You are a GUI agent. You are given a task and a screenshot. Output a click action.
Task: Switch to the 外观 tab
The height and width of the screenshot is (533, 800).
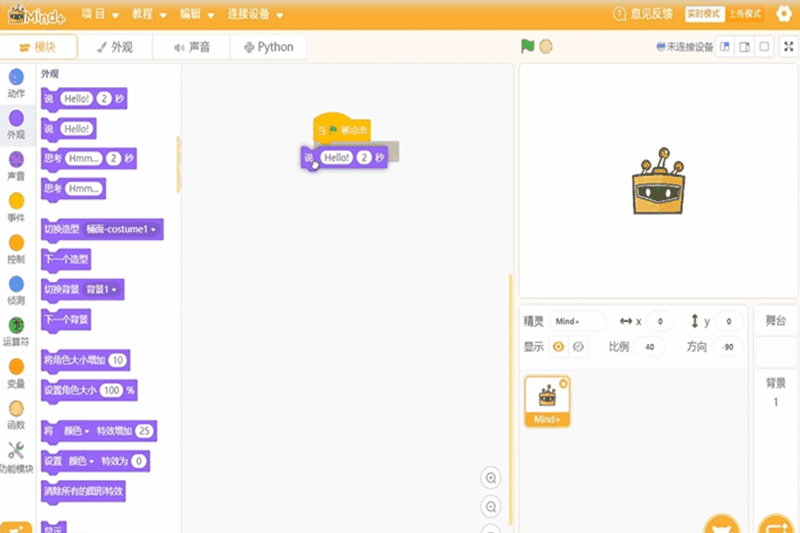[x=115, y=47]
